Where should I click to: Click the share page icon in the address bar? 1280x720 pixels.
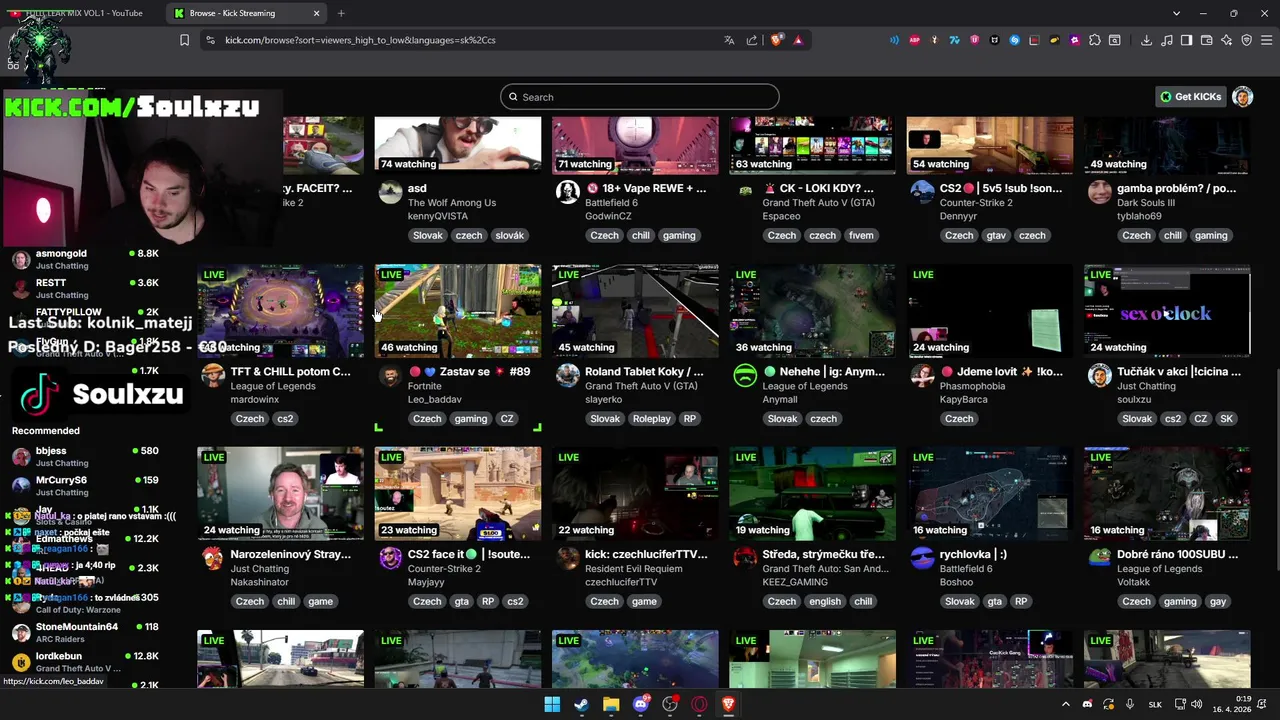coord(752,40)
